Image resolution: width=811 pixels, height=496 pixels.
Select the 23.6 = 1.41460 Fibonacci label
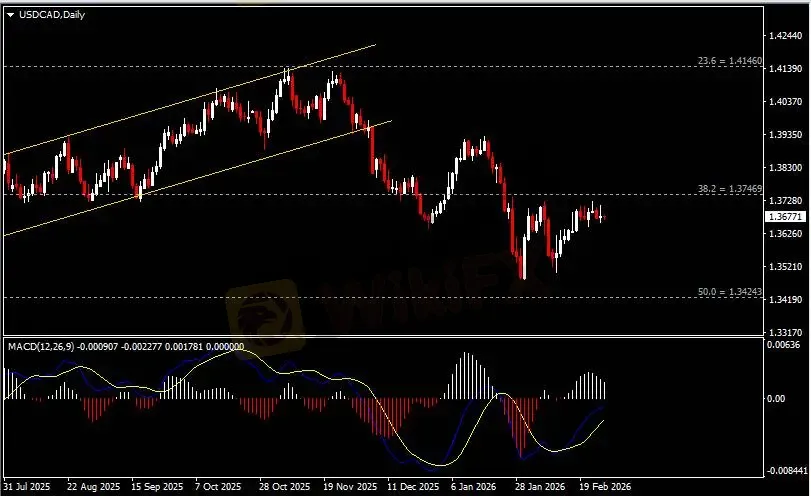click(730, 61)
